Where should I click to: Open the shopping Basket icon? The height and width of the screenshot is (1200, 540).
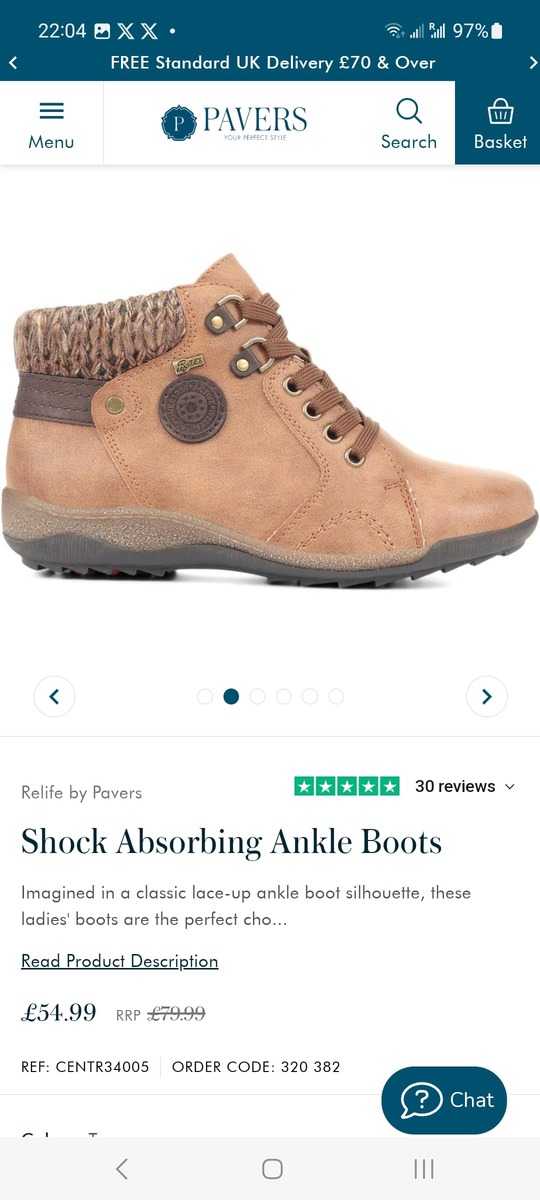click(501, 110)
